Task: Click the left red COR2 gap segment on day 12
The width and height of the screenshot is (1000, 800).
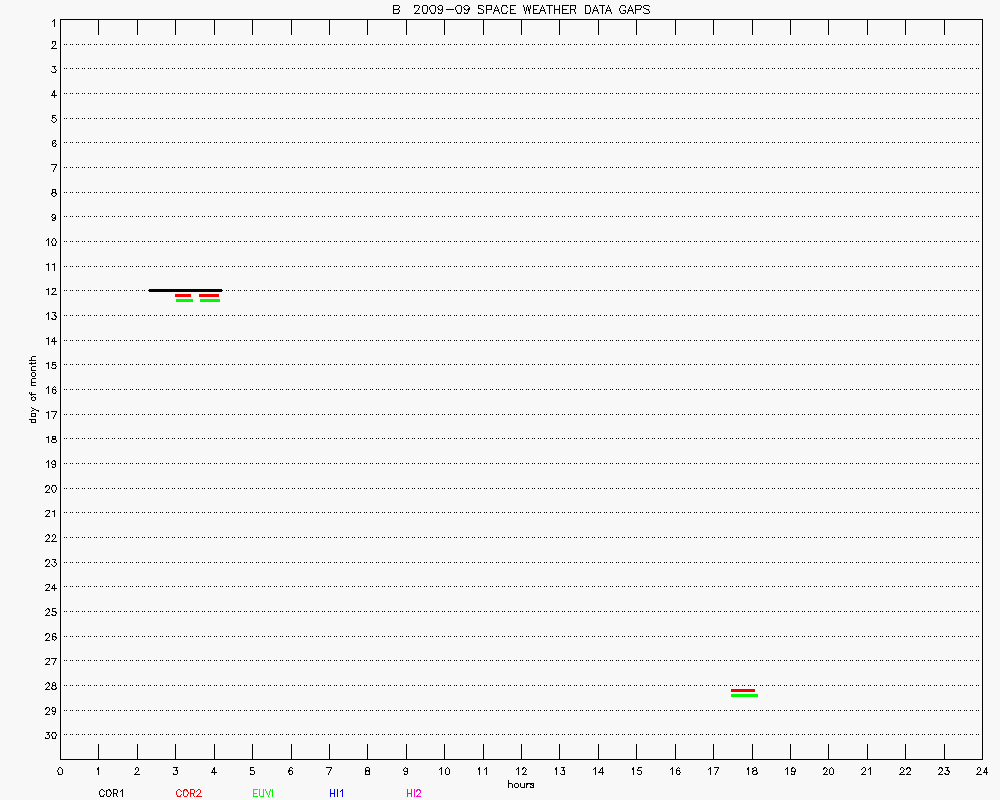Action: tap(183, 295)
